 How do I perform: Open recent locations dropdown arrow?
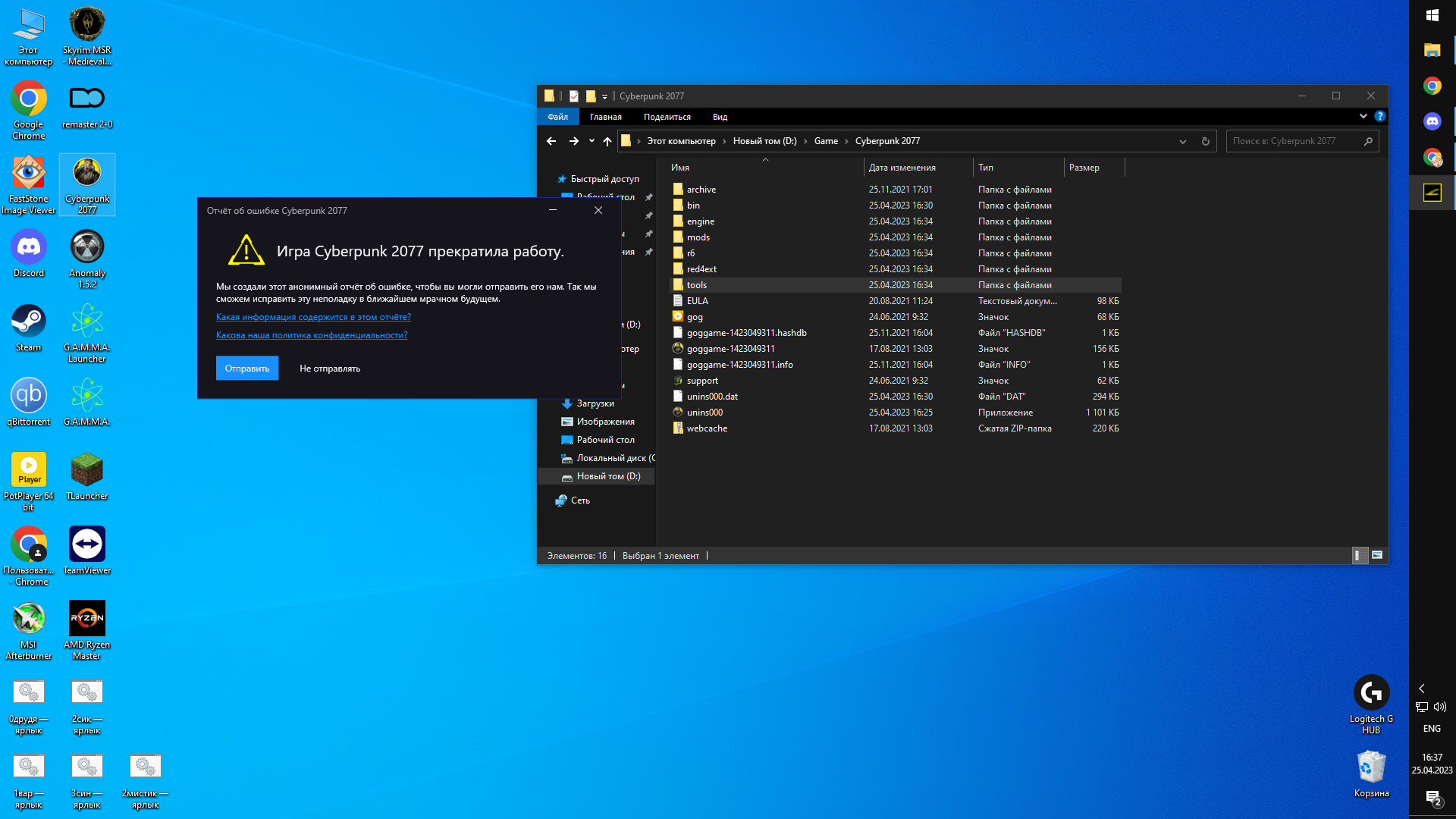coord(591,141)
